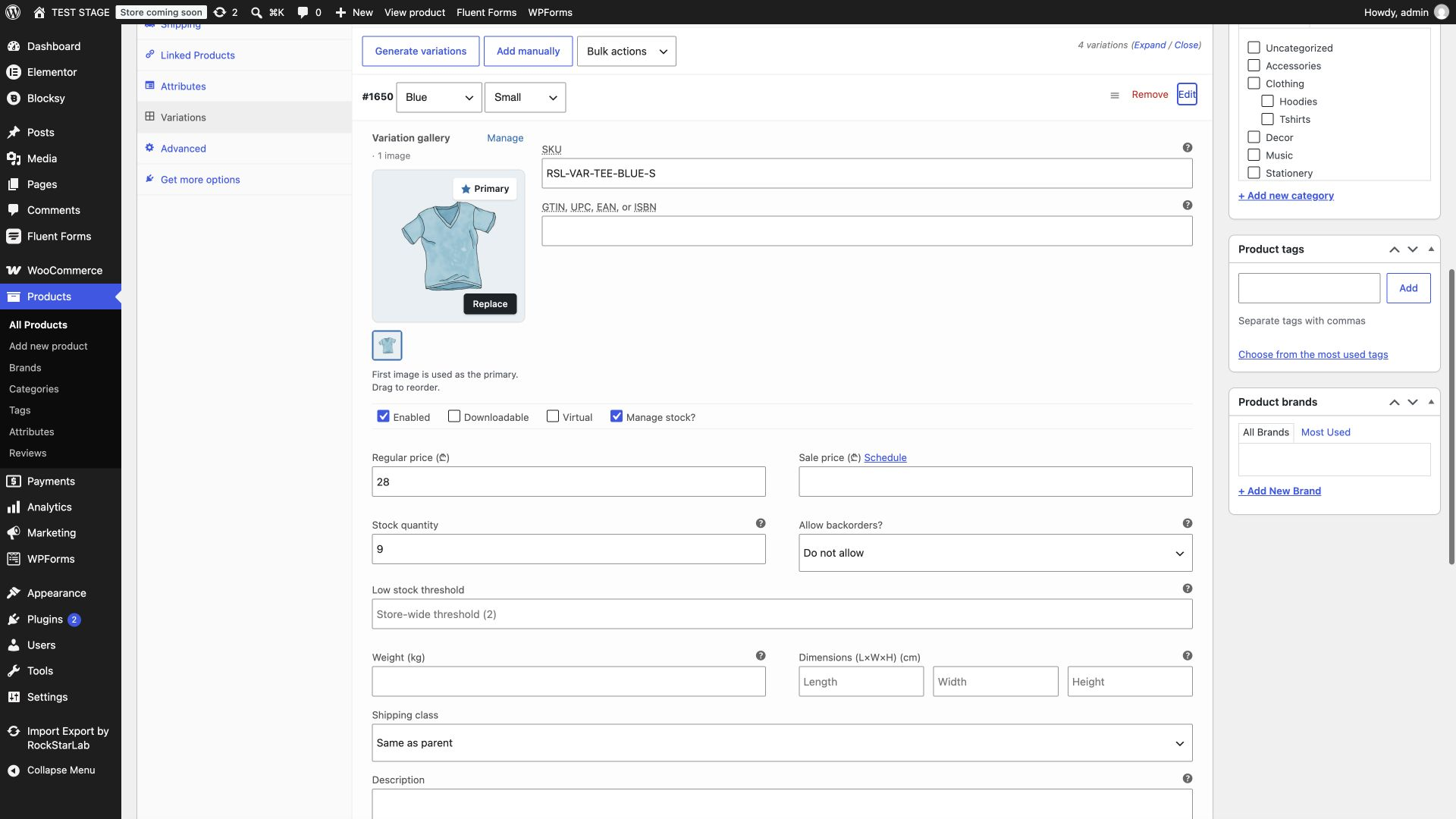Collapse the Product tags panel toggle

pos(1431,249)
